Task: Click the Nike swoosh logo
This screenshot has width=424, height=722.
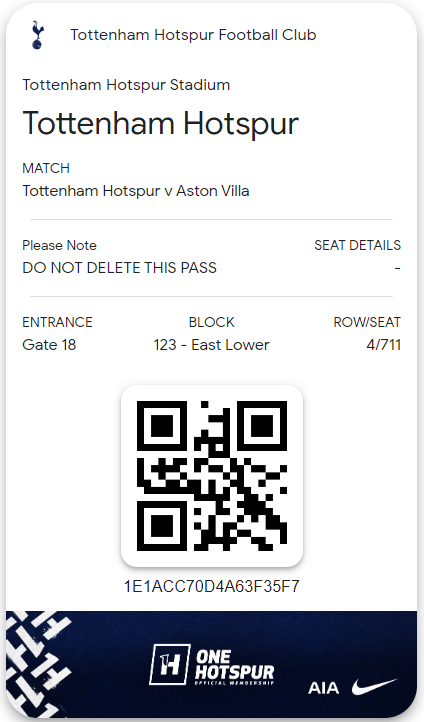Action: pos(374,686)
